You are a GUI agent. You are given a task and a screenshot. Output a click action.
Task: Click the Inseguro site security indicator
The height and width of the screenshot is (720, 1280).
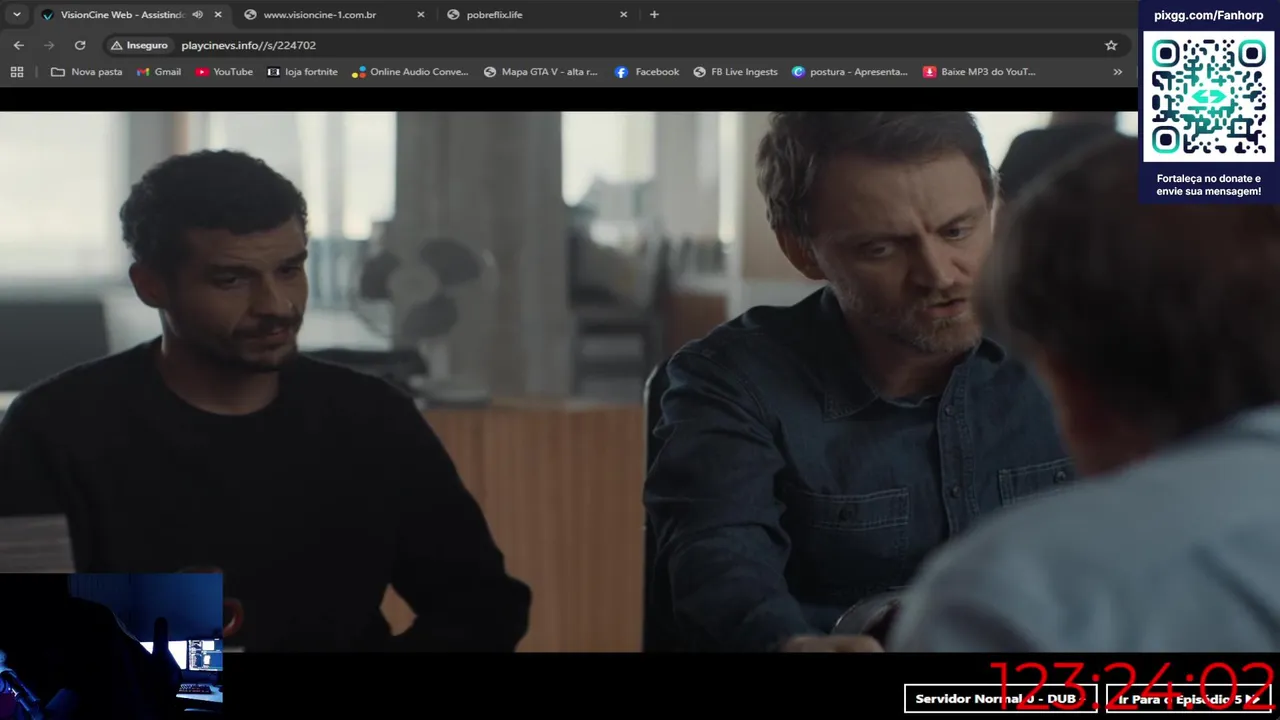139,45
